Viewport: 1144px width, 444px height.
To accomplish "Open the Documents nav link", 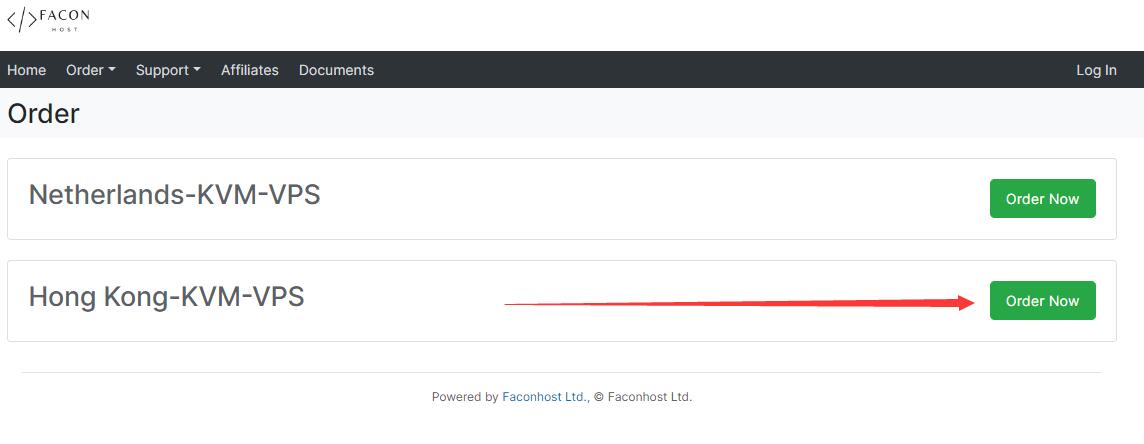I will tap(336, 70).
